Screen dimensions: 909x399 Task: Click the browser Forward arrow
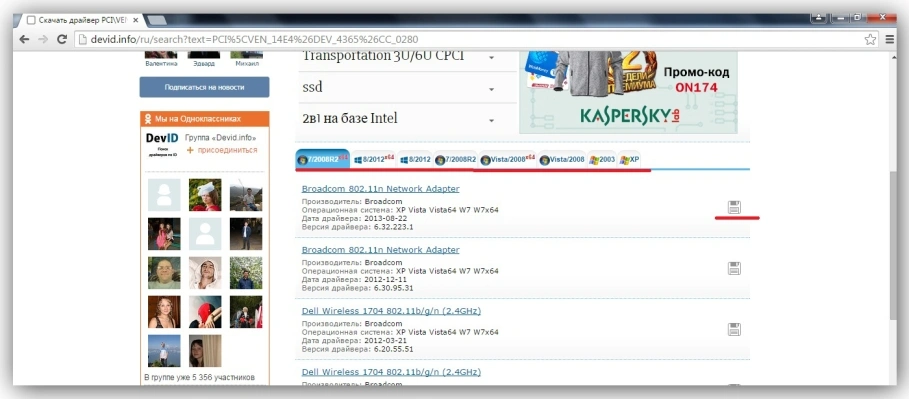pos(42,39)
